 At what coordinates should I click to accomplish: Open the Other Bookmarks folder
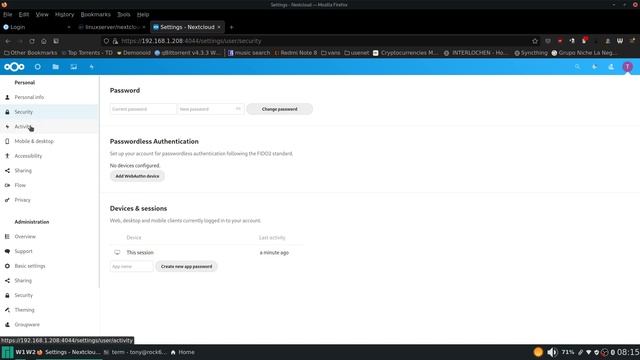[x=31, y=53]
